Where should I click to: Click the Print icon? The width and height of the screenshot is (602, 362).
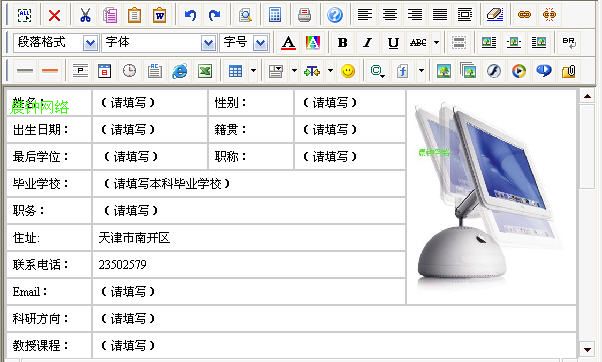coord(304,15)
